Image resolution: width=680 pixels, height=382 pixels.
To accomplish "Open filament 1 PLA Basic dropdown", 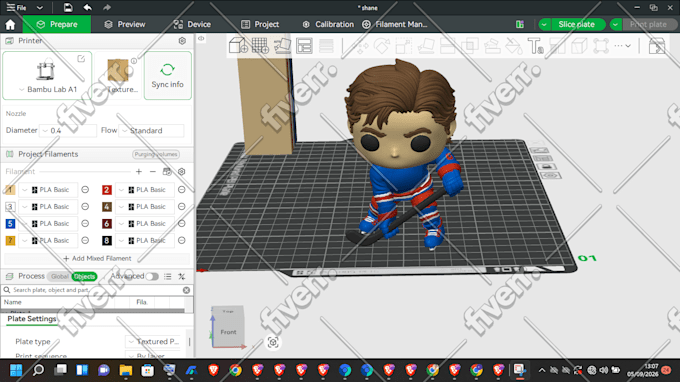I will point(48,189).
